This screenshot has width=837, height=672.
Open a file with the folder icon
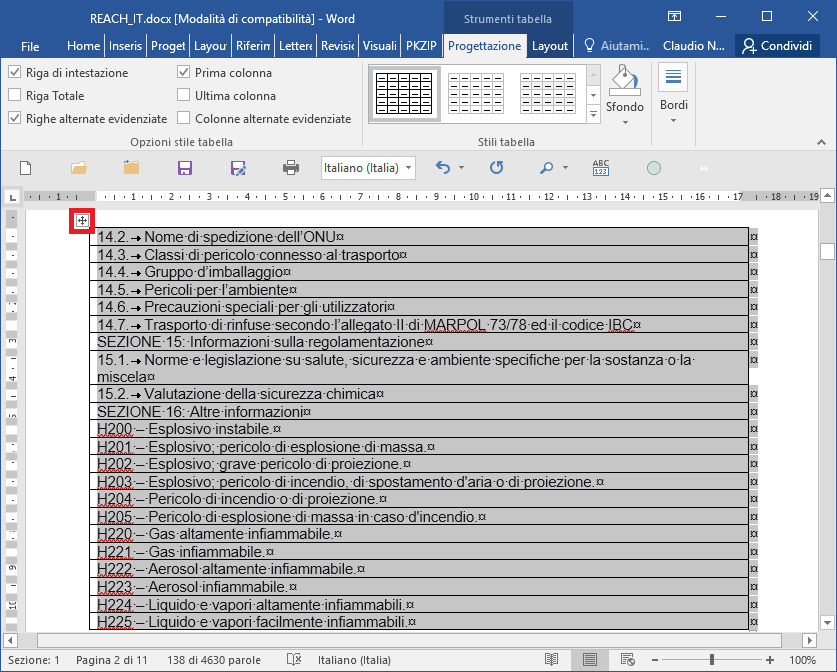pyautogui.click(x=78, y=168)
